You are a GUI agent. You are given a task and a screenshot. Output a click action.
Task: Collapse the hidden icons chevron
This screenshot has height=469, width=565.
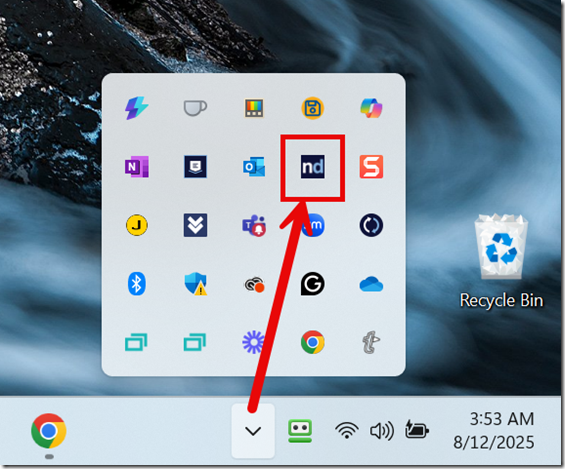tap(253, 431)
